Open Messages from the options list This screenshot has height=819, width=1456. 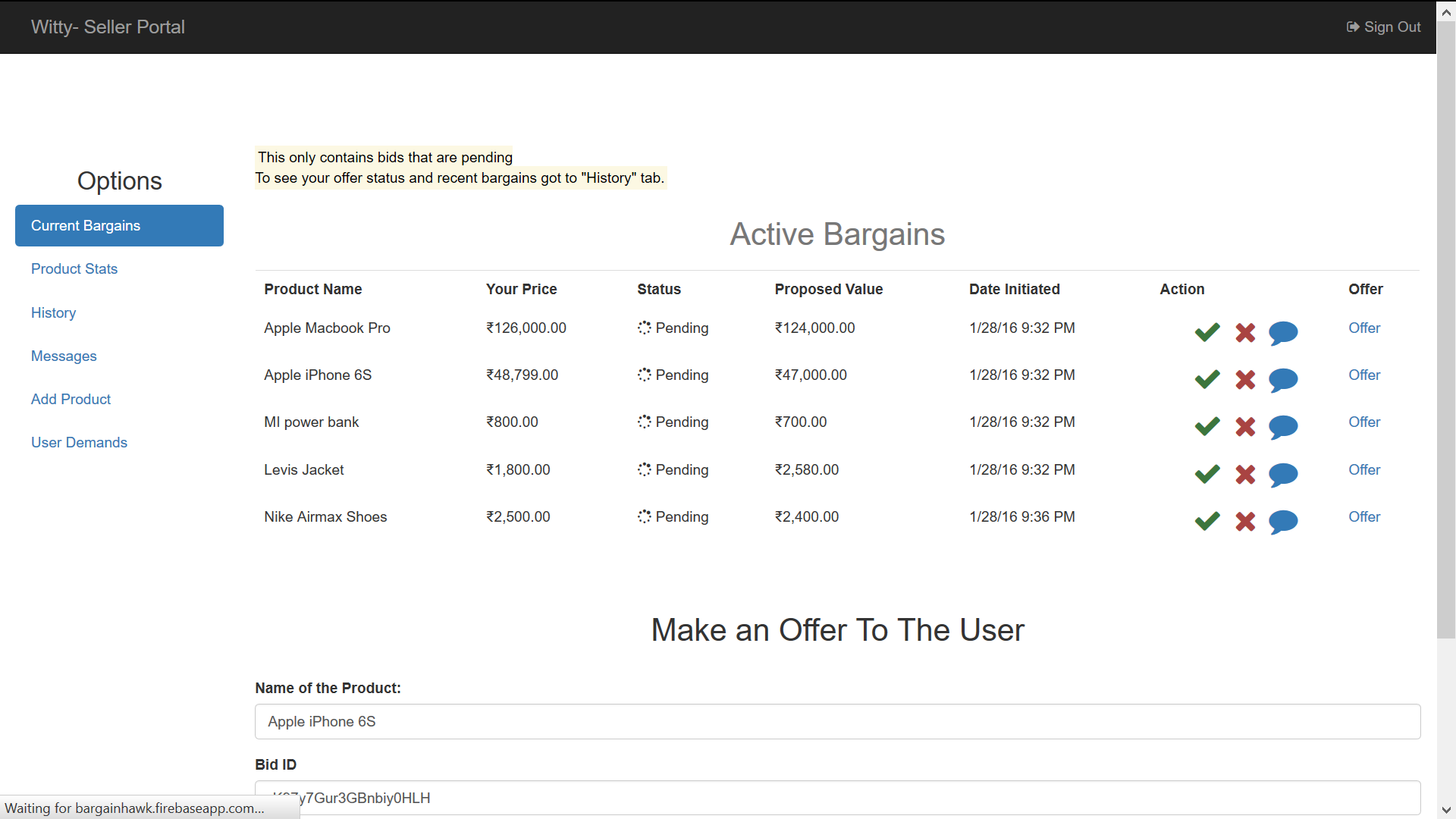click(x=64, y=356)
